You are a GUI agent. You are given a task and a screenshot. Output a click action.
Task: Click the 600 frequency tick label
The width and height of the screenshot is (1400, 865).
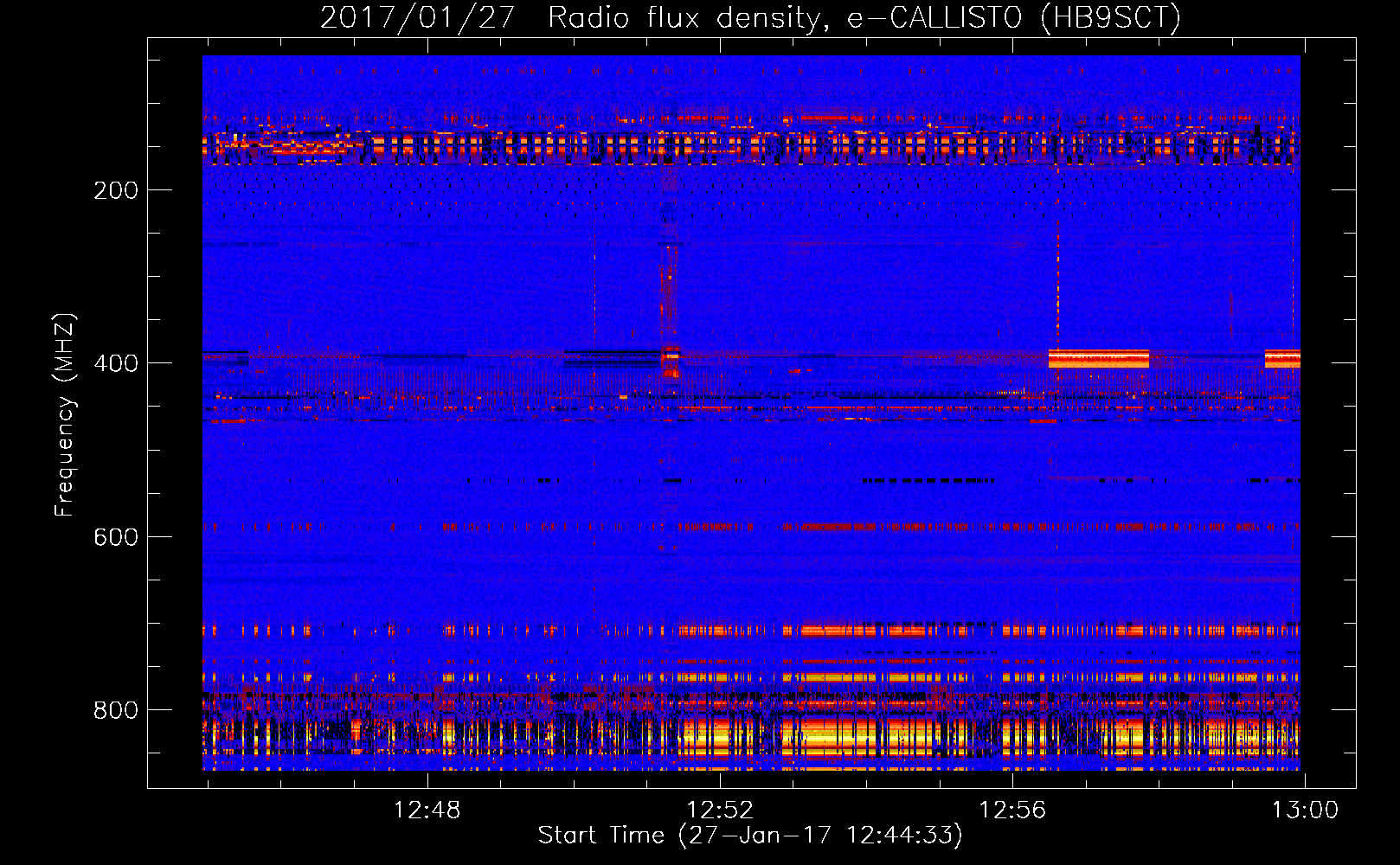coord(116,537)
